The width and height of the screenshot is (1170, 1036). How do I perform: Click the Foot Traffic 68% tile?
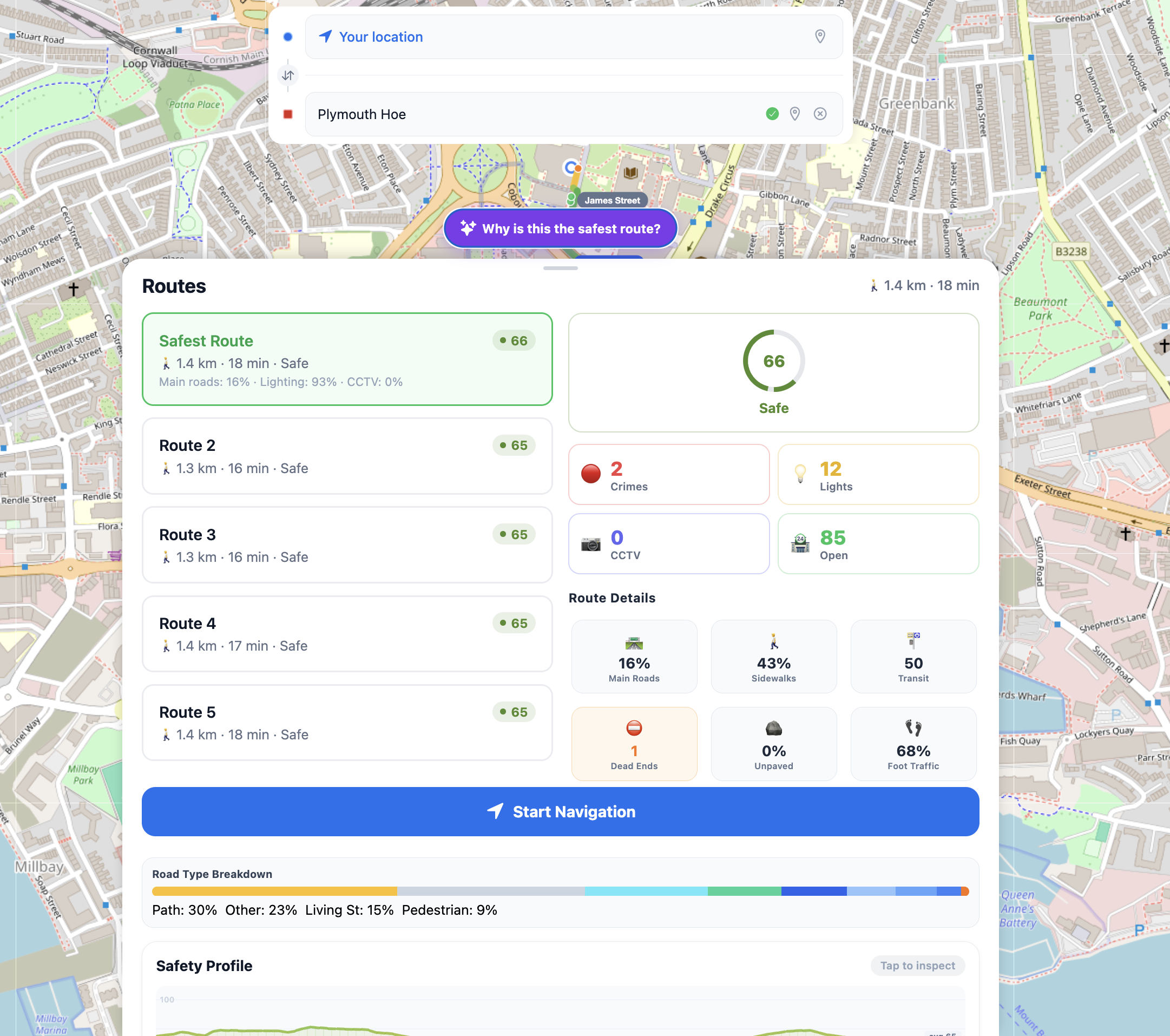pos(913,743)
